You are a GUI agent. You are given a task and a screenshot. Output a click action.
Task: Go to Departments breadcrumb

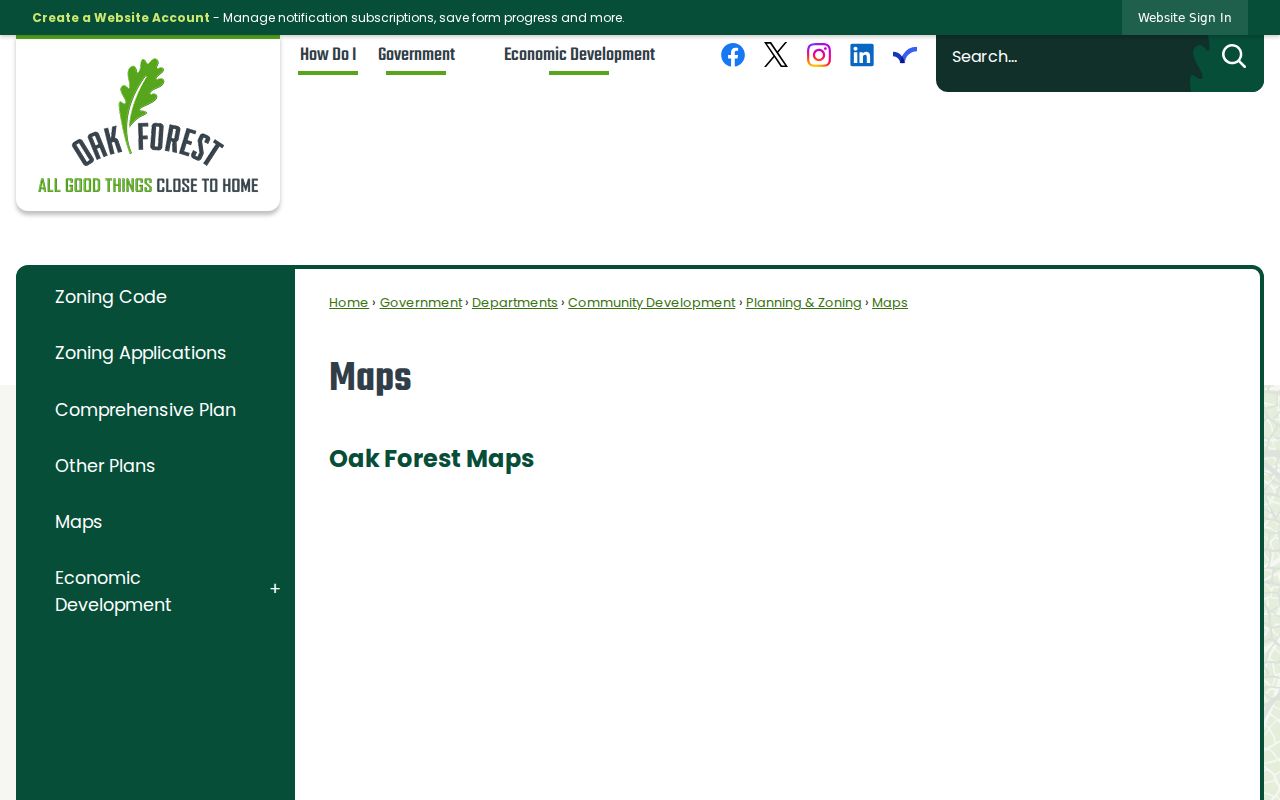coord(515,302)
